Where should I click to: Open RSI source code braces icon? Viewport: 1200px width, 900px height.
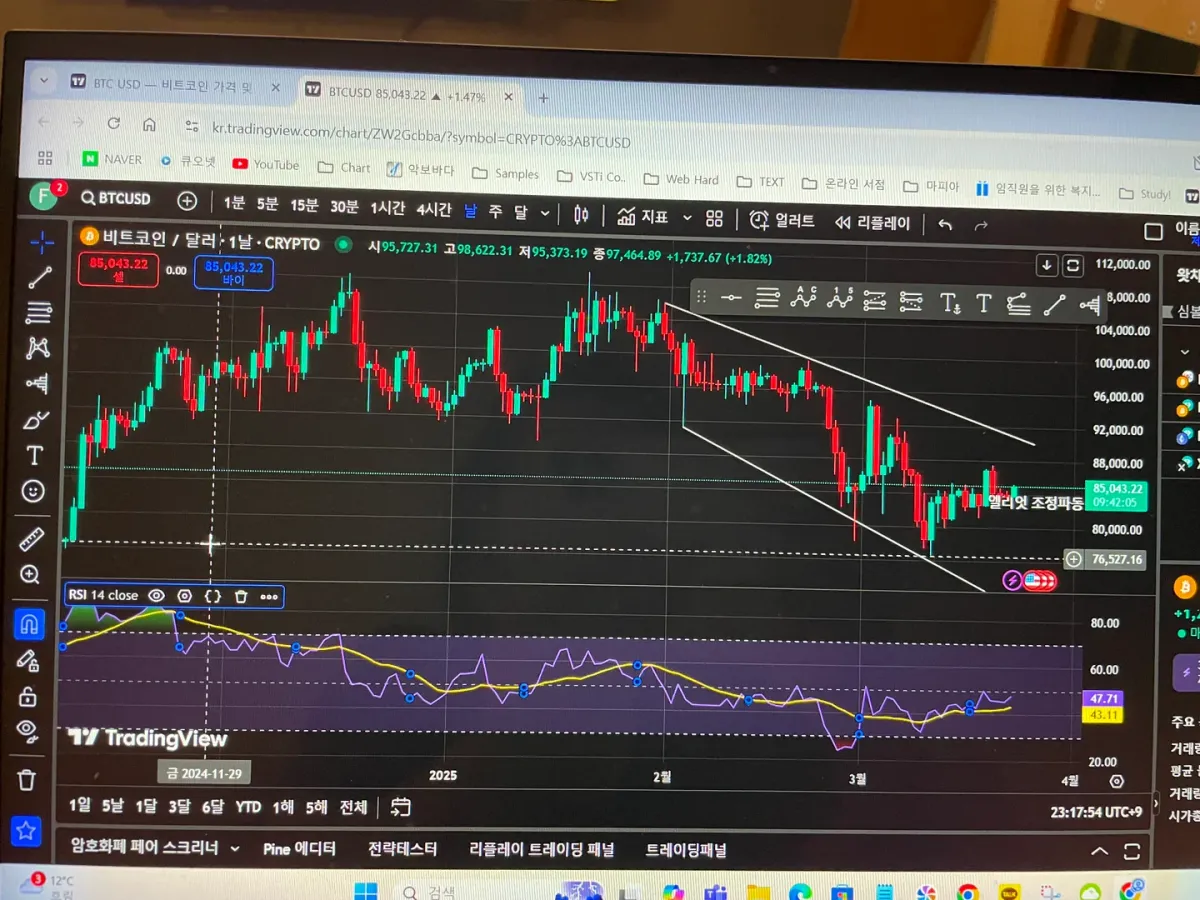tap(213, 596)
